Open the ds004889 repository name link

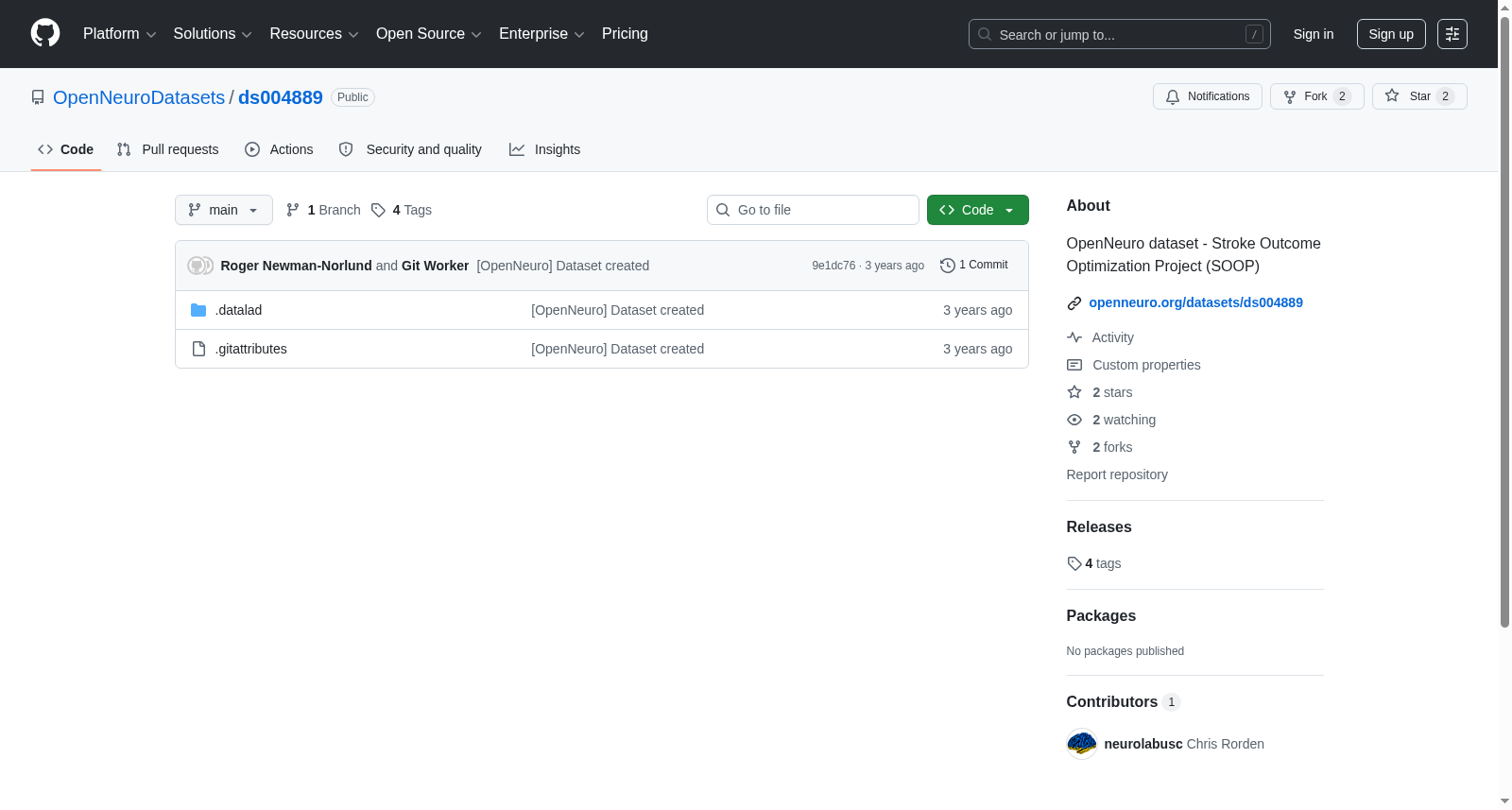pos(281,97)
